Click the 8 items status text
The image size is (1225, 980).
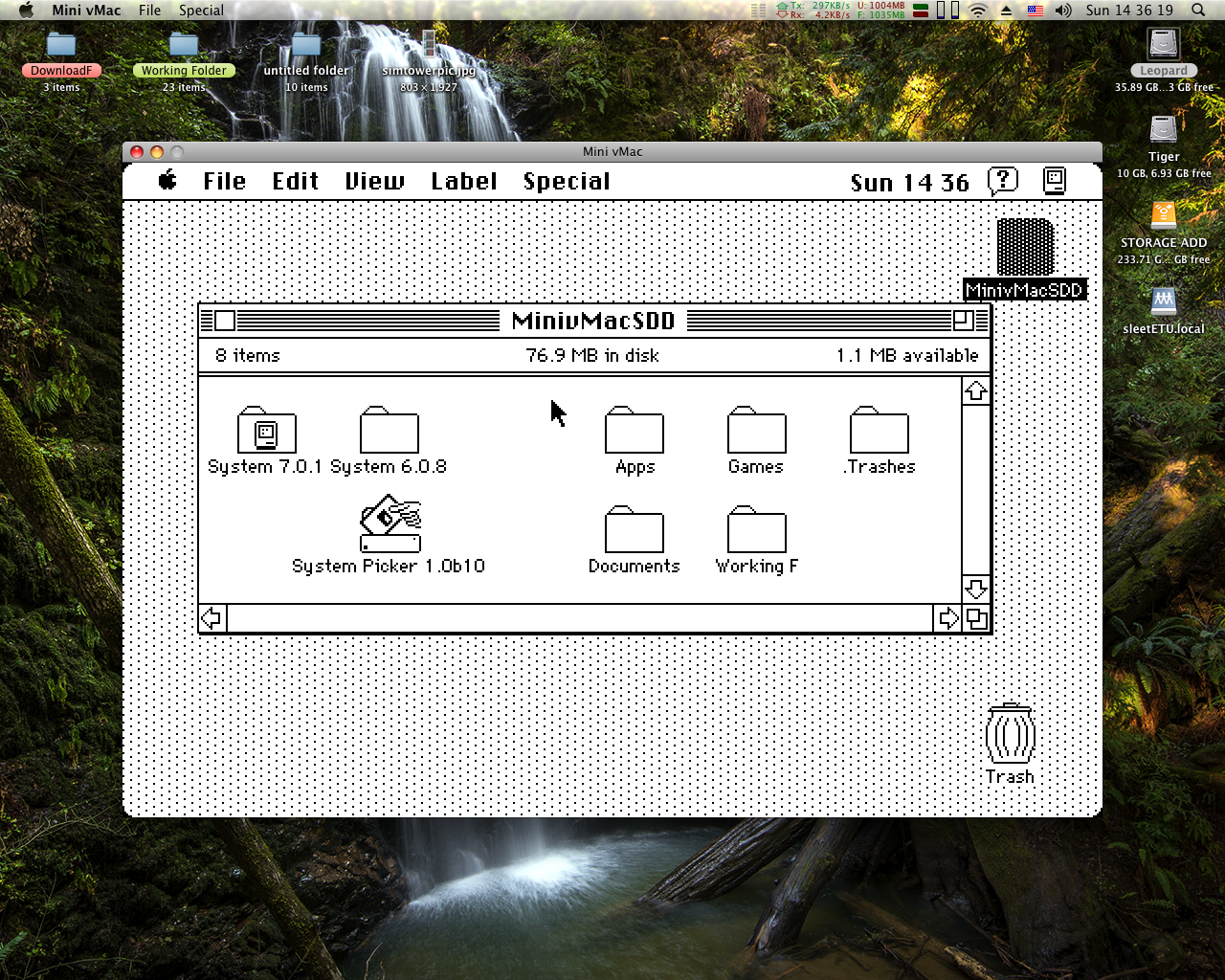tap(248, 355)
